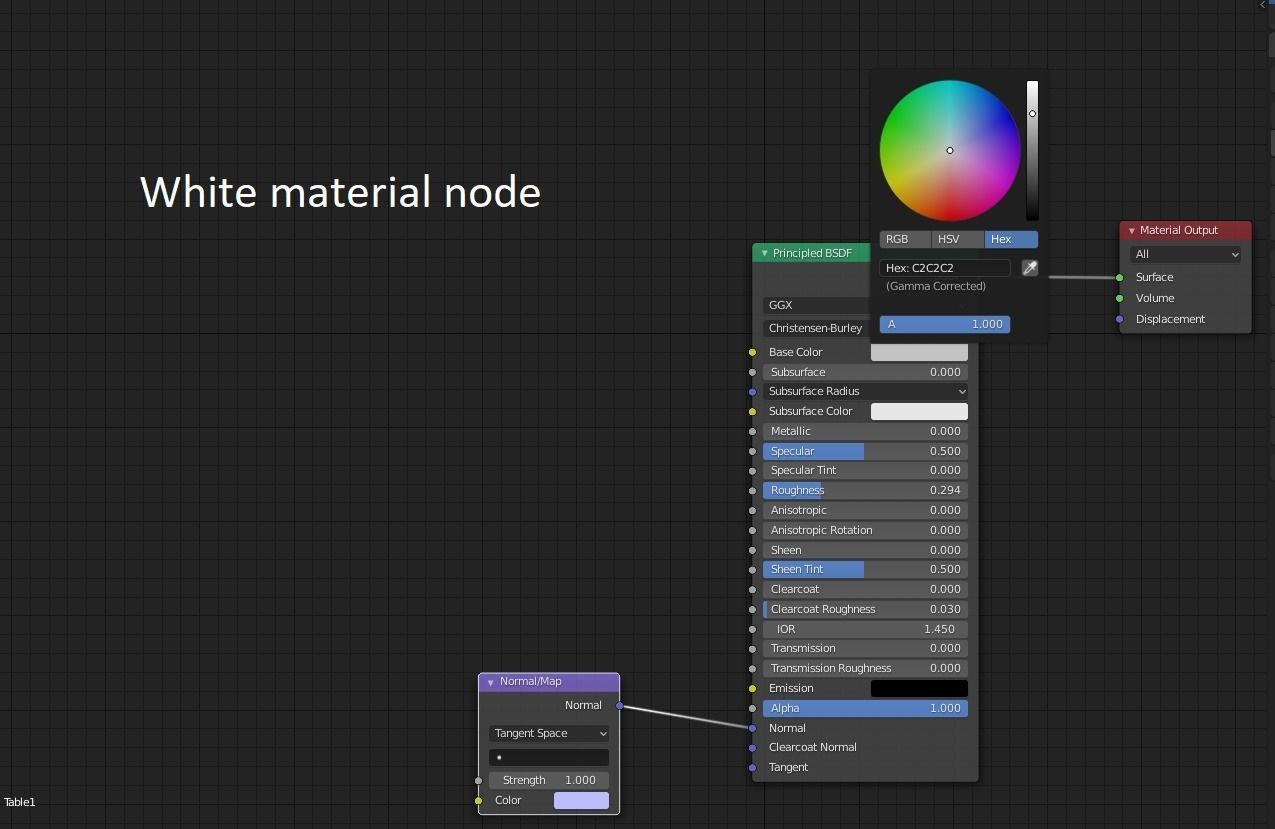Click the Specular input socket
This screenshot has width=1275, height=829.
[x=752, y=451]
